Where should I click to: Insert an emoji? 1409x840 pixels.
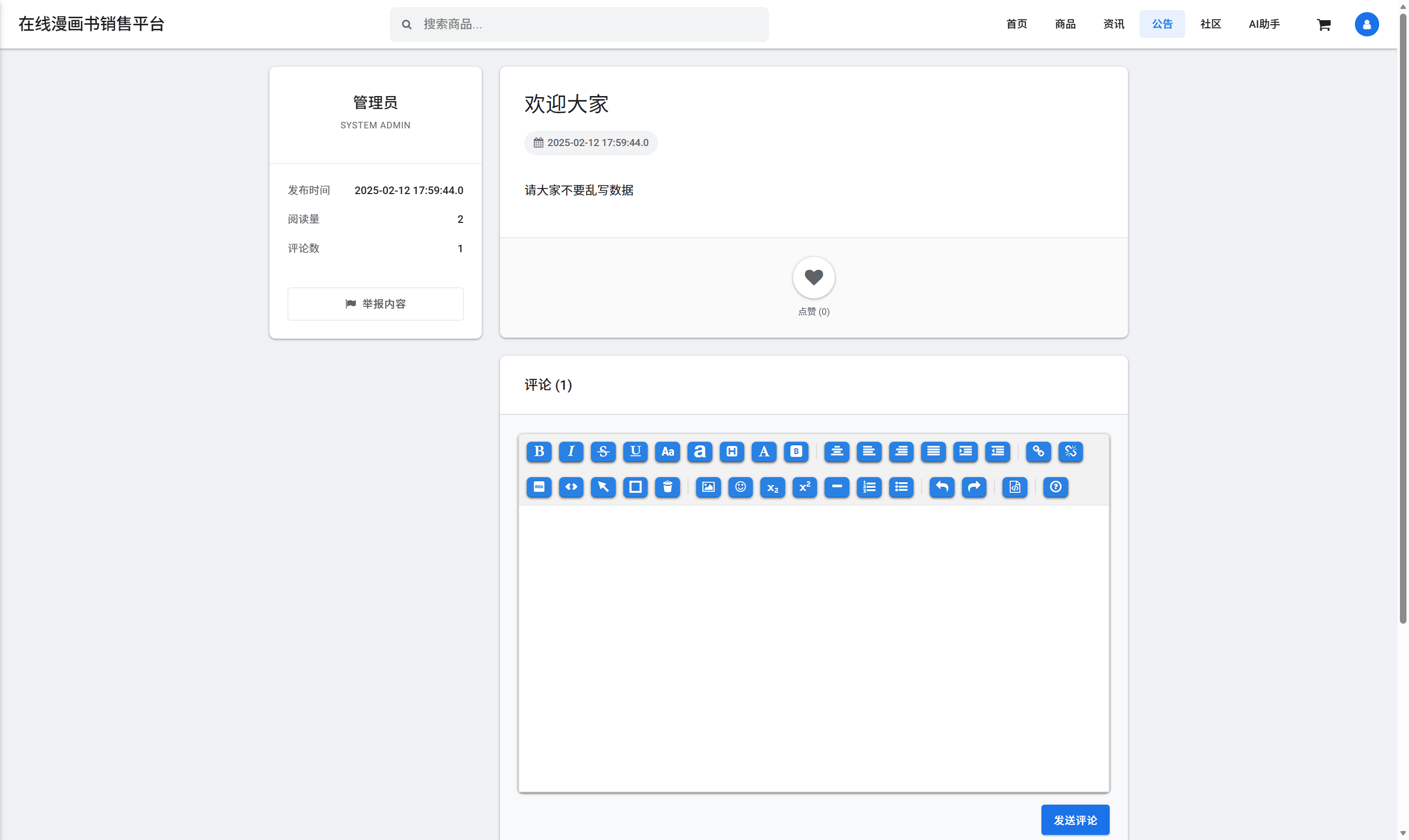coord(740,487)
